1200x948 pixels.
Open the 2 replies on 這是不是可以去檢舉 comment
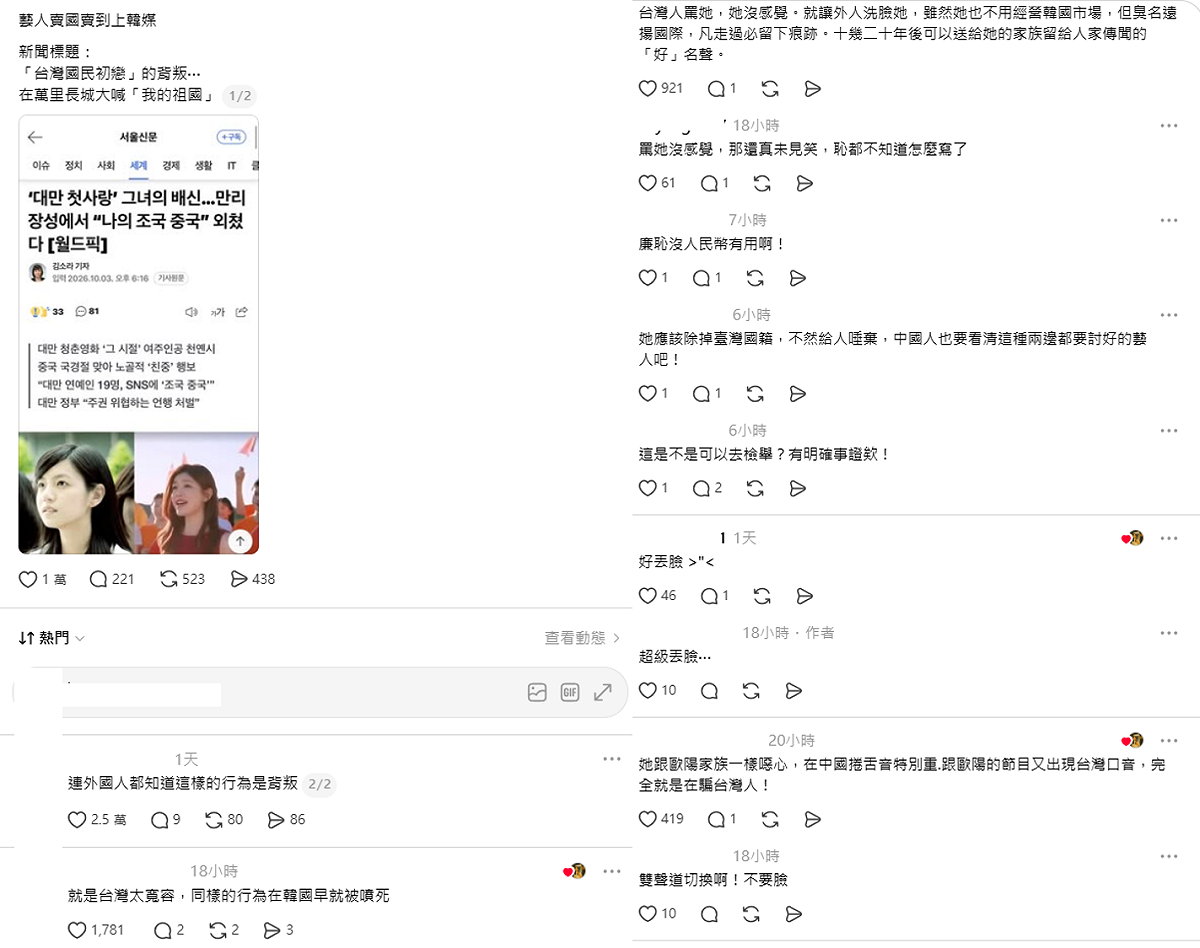click(x=703, y=488)
